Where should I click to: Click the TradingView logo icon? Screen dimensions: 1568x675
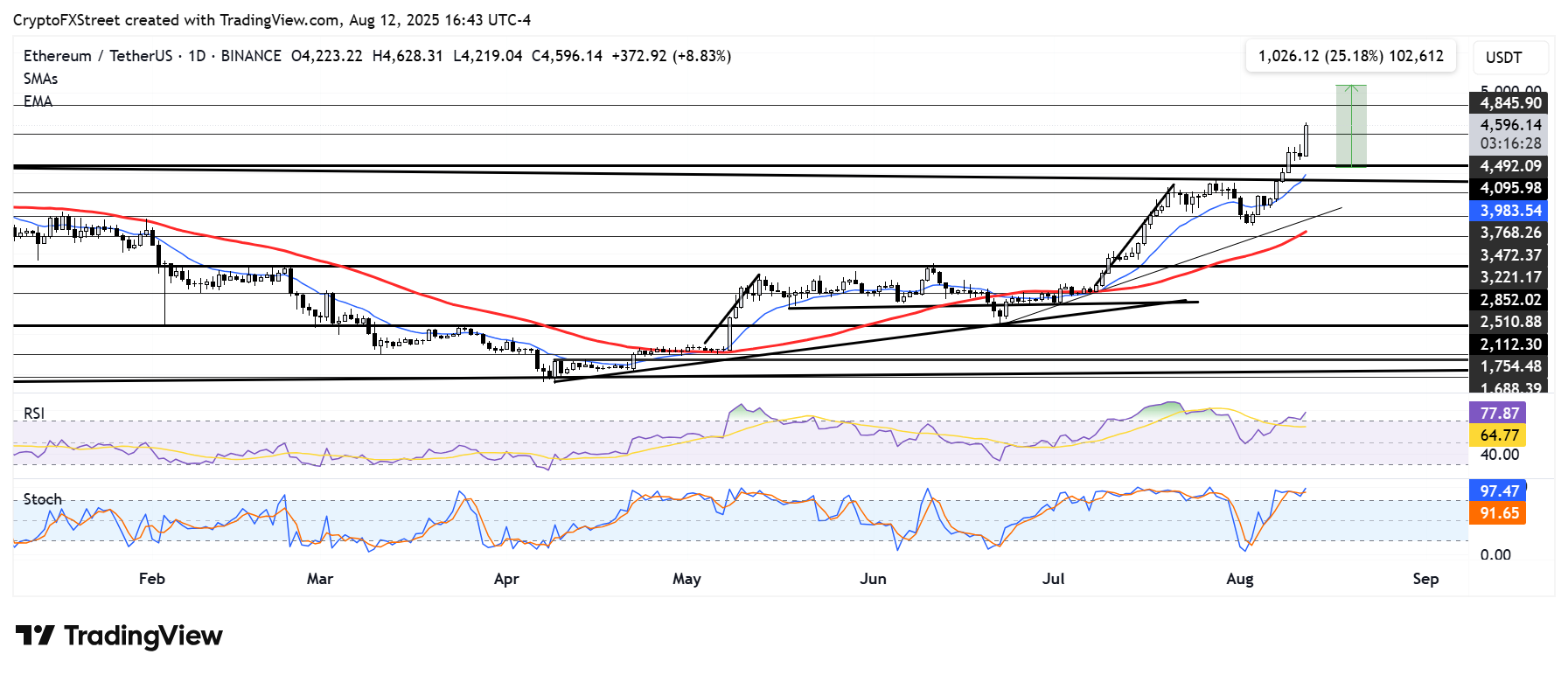[35, 635]
